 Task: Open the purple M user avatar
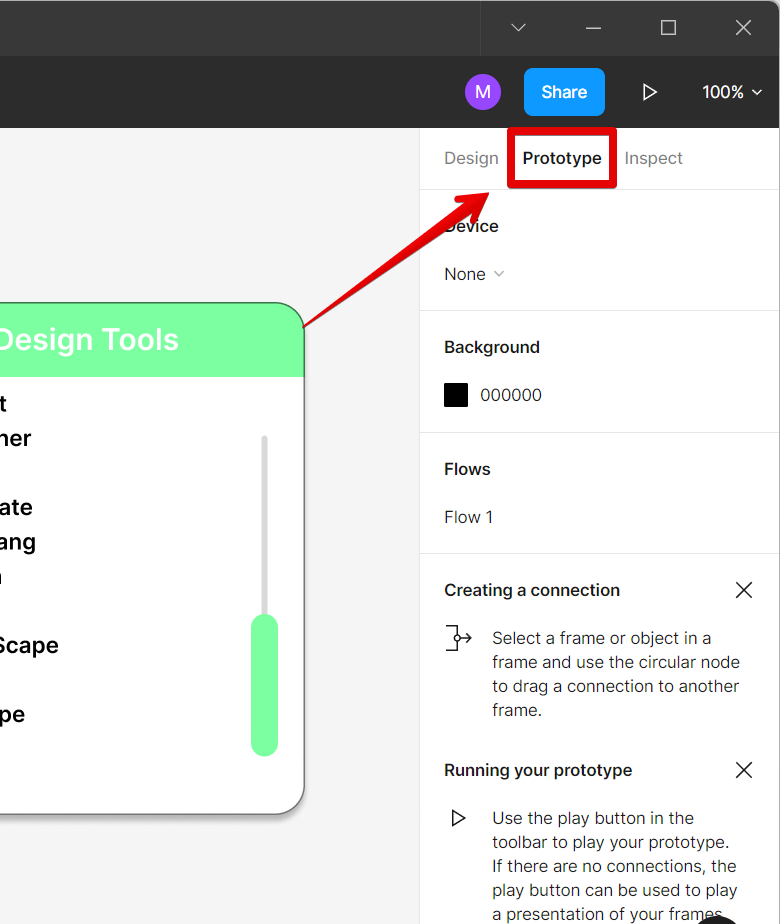482,92
